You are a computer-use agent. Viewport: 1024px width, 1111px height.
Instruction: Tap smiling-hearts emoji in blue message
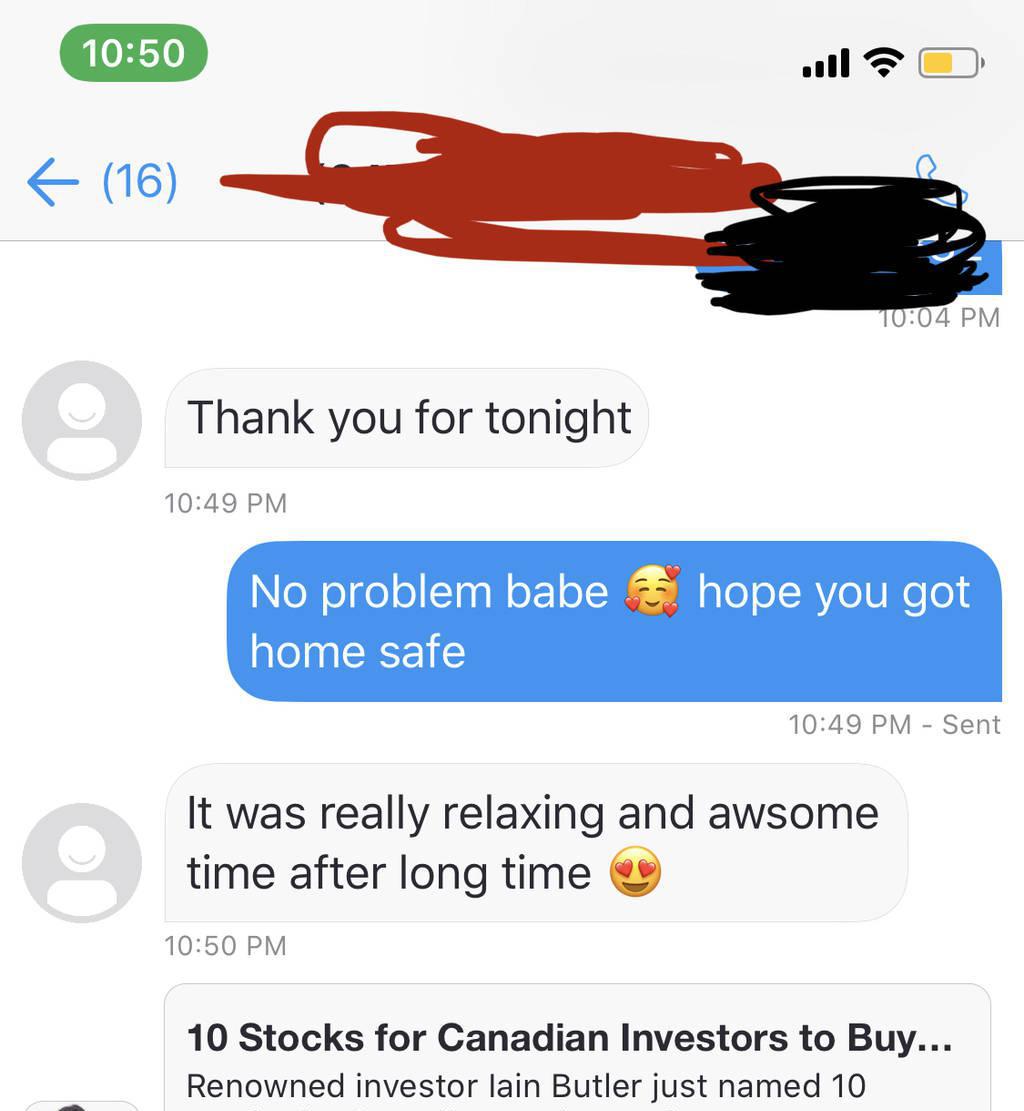[x=653, y=591]
